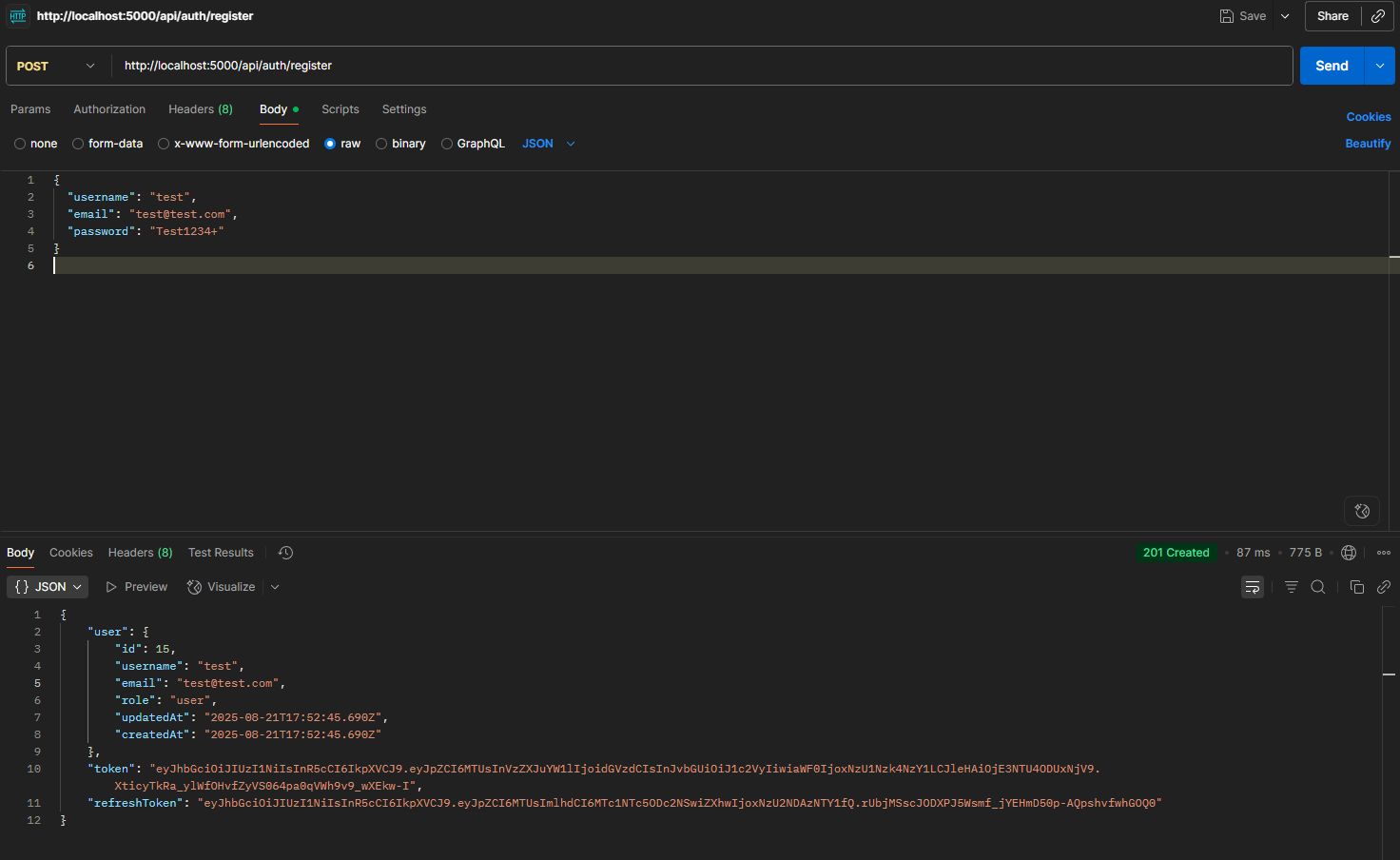Select the none body type radio

[x=20, y=144]
